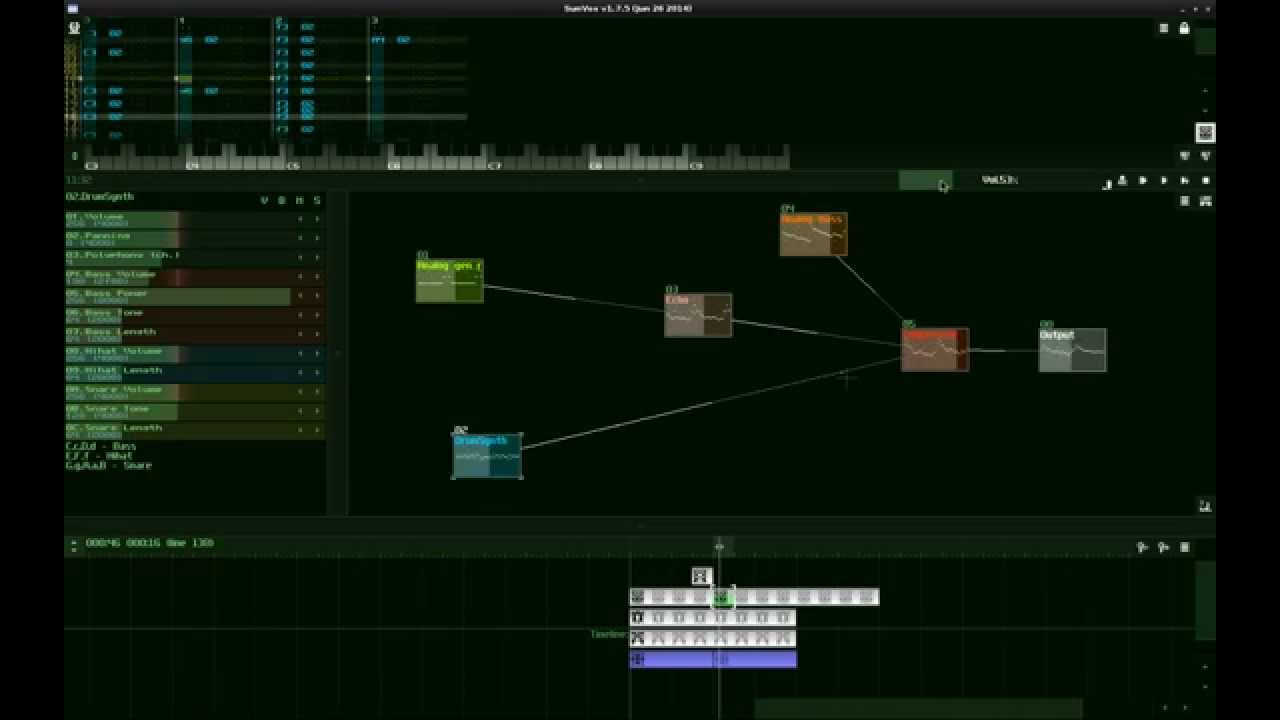This screenshot has width=1280, height=720.
Task: Click first pattern icon in second timeline row
Action: [638, 618]
